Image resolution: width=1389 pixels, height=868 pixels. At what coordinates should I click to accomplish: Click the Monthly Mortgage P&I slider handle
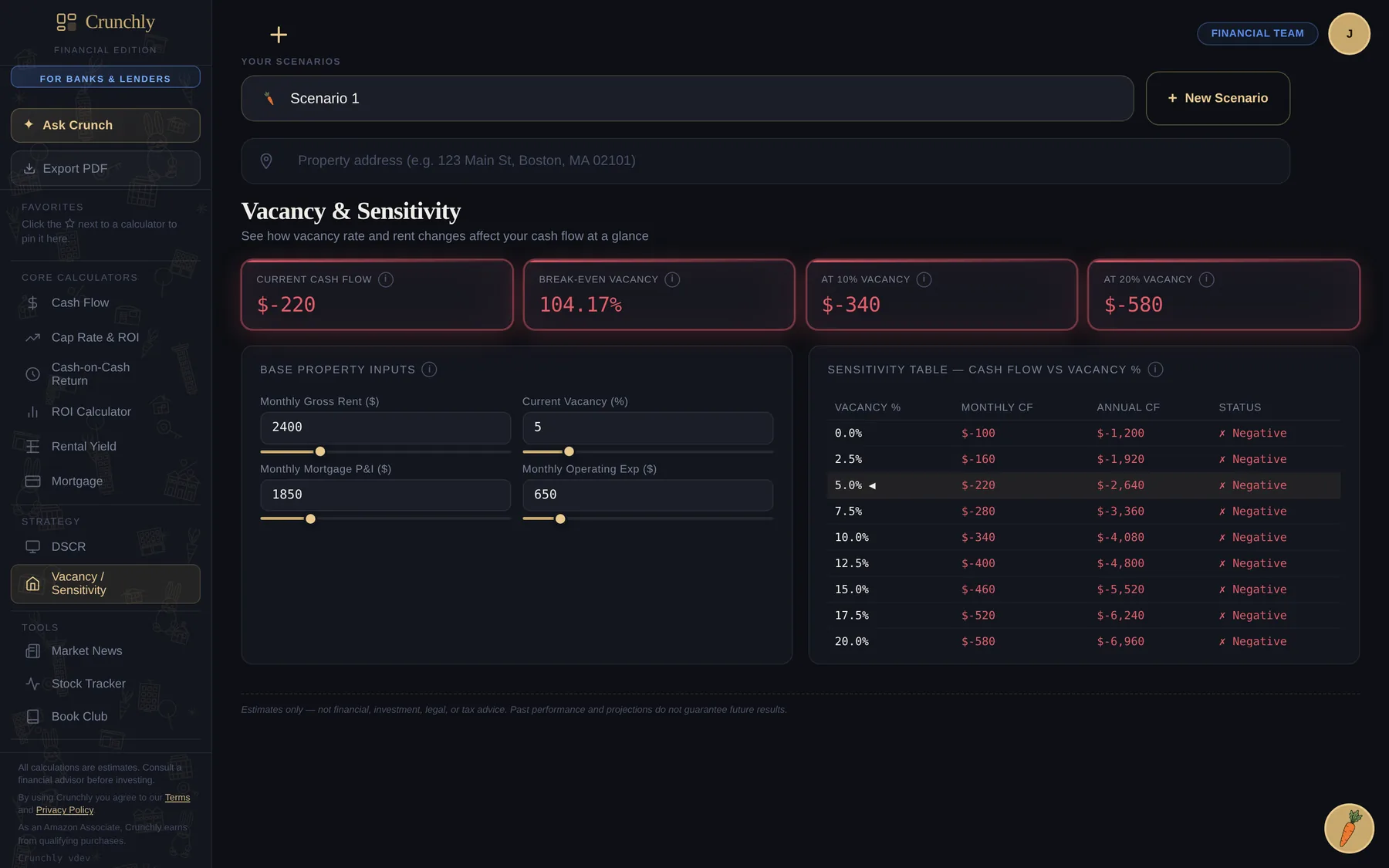coord(310,519)
